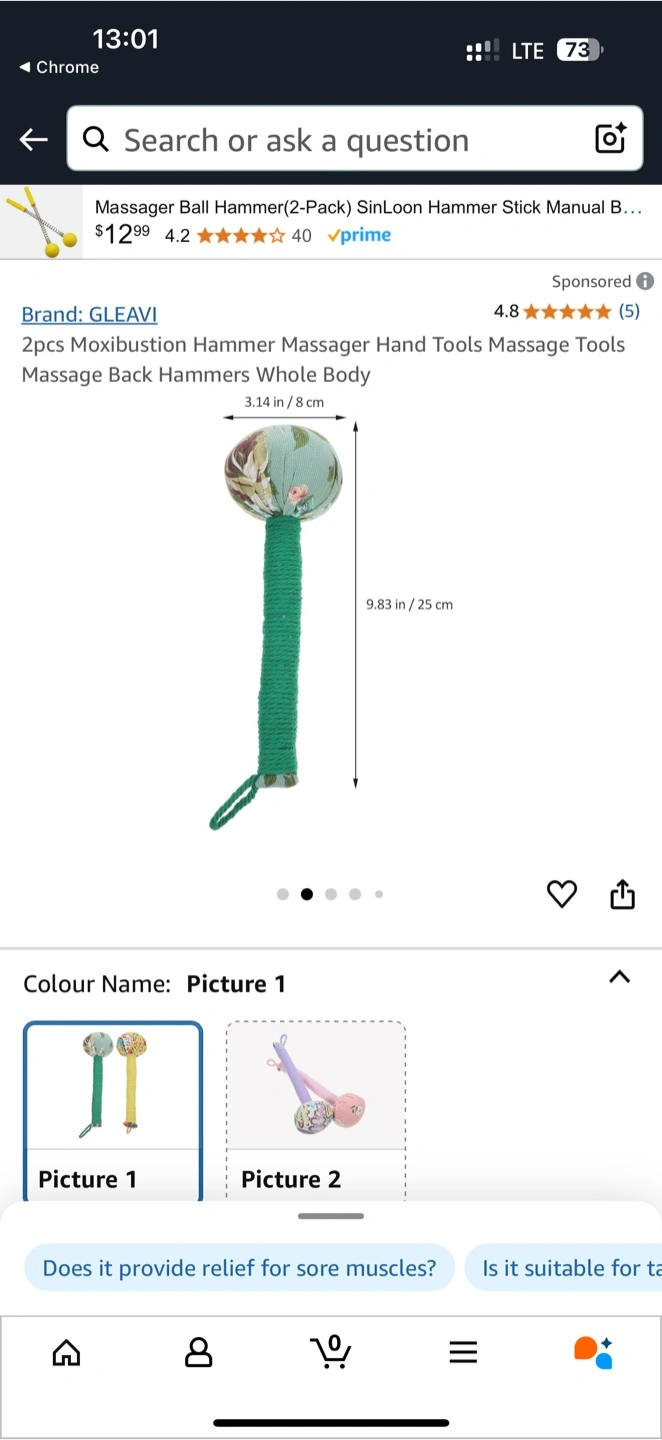Expand the bottom sheet drag handle
Image resolution: width=662 pixels, height=1440 pixels.
point(331,1216)
